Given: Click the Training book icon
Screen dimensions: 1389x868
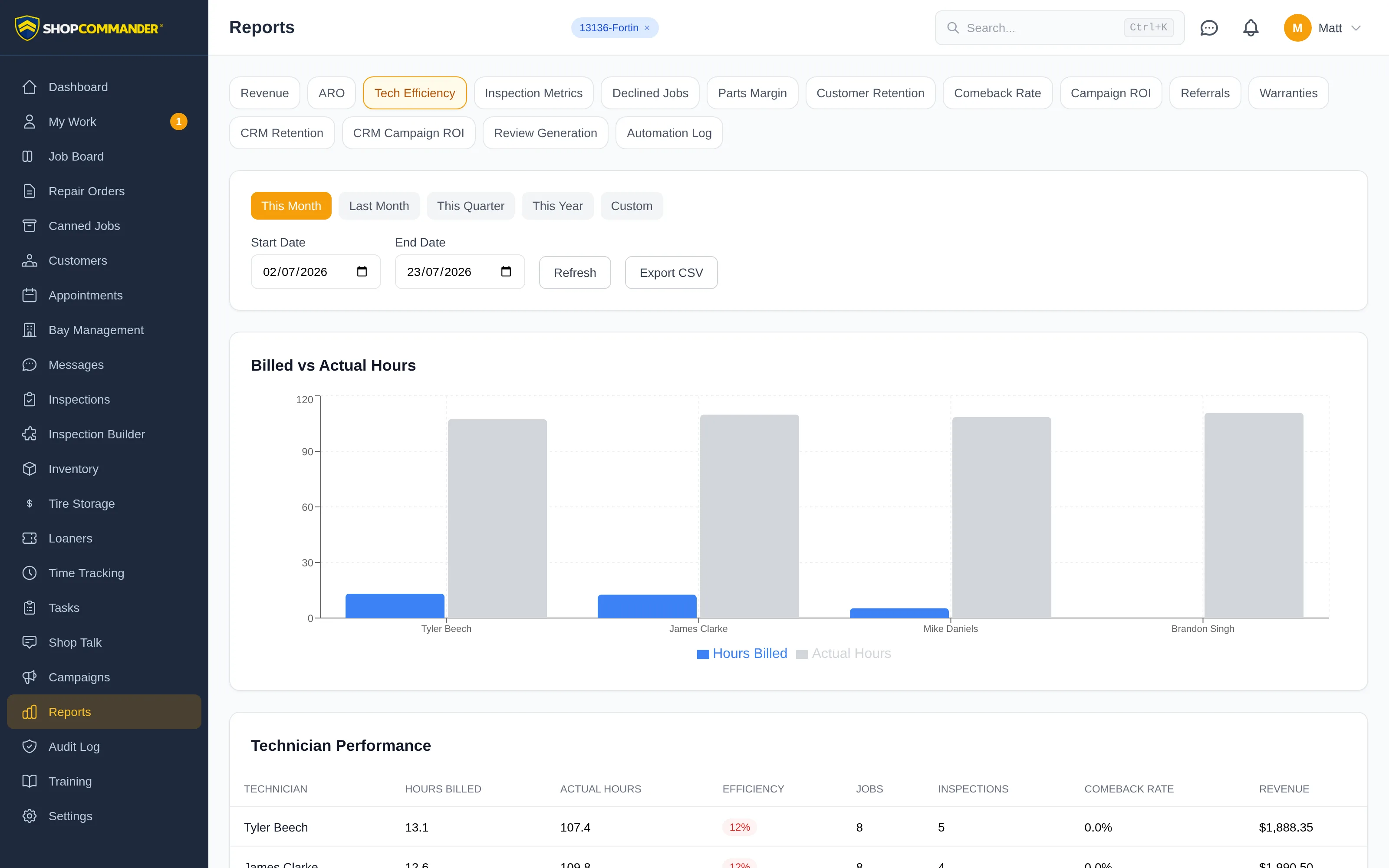Looking at the screenshot, I should click(29, 781).
